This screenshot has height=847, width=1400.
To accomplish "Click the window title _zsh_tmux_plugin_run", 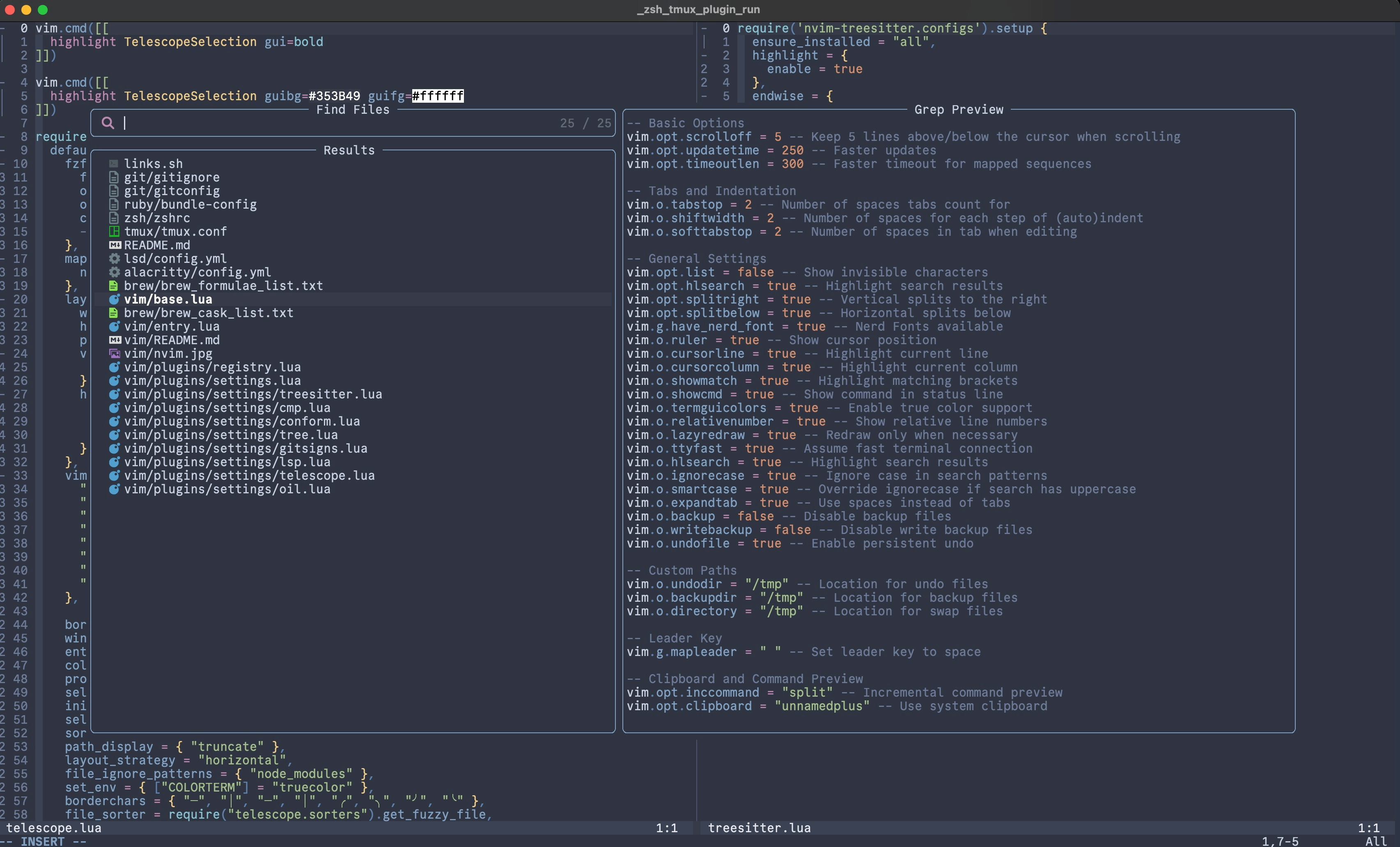I will click(x=698, y=10).
